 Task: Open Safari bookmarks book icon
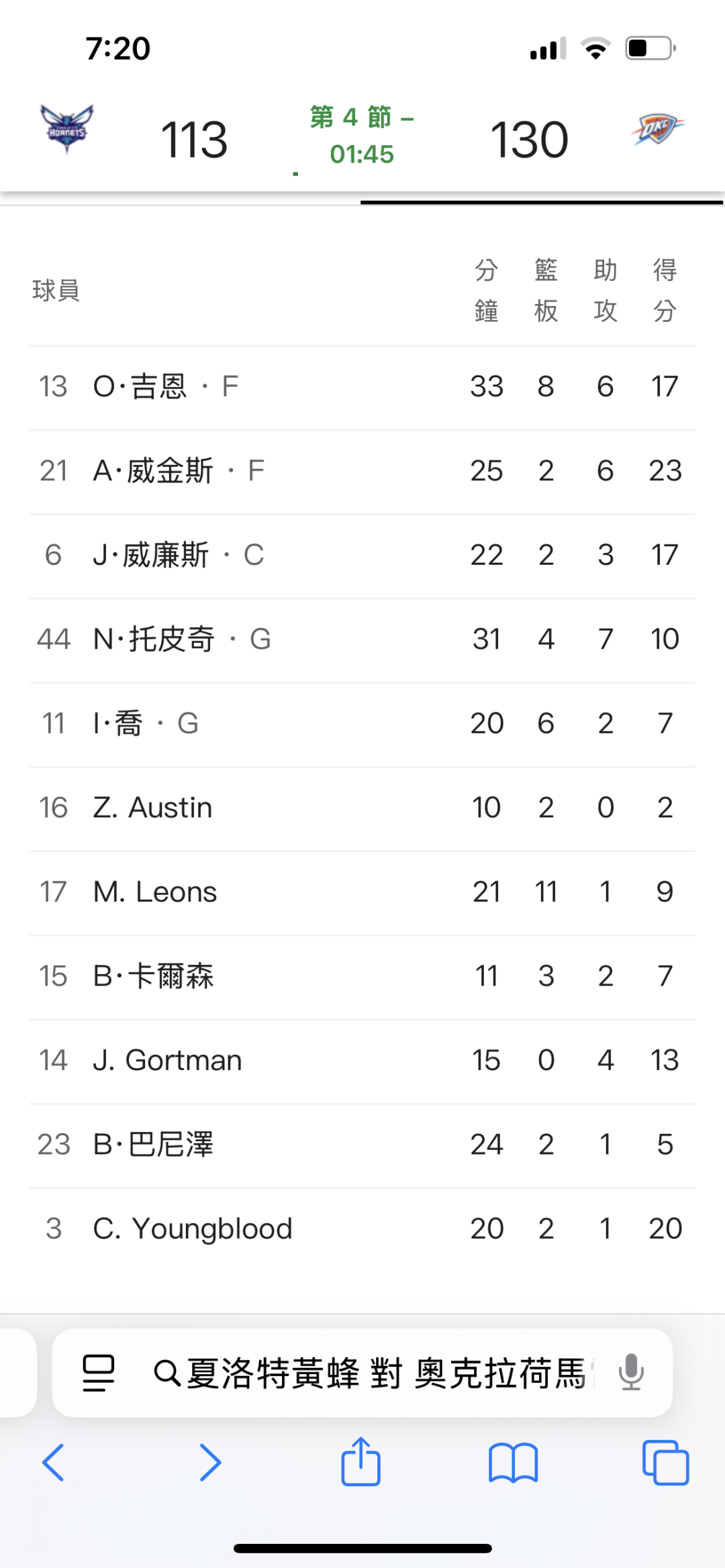(514, 1462)
